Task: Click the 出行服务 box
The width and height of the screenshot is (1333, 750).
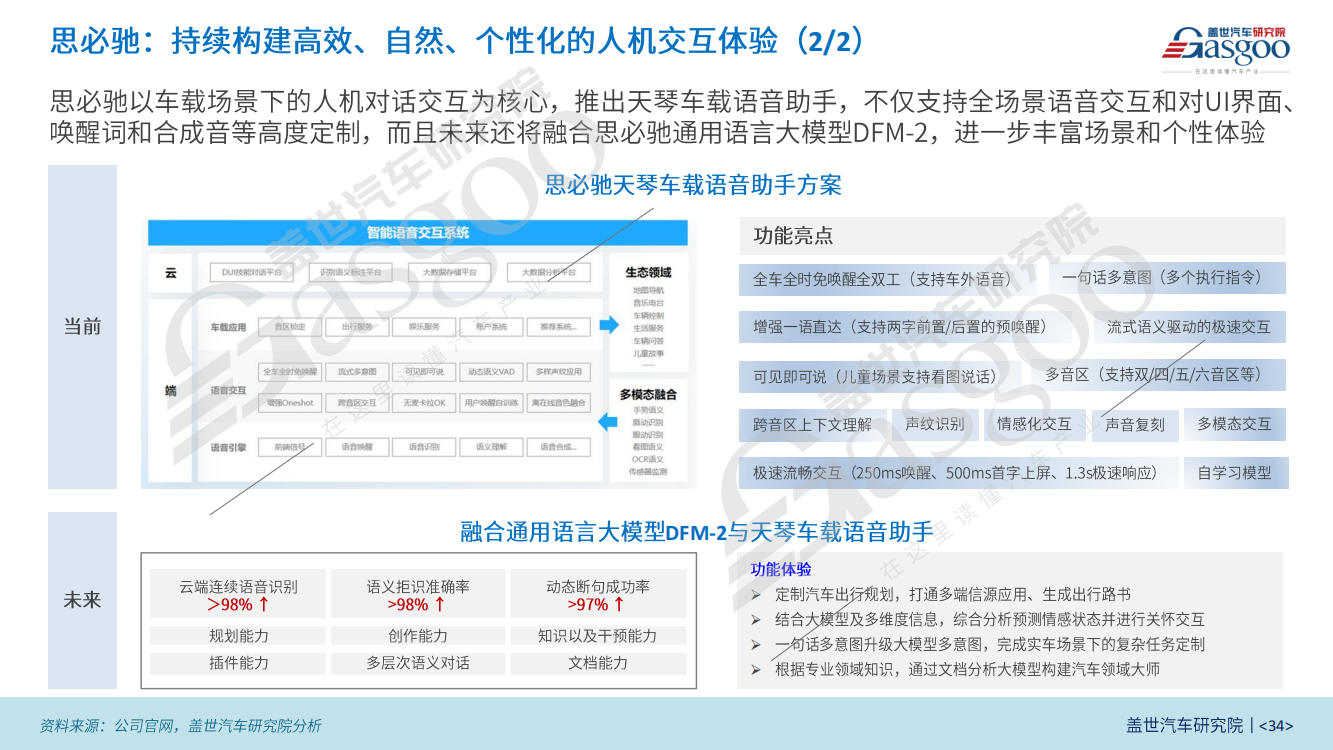Action: [356, 327]
